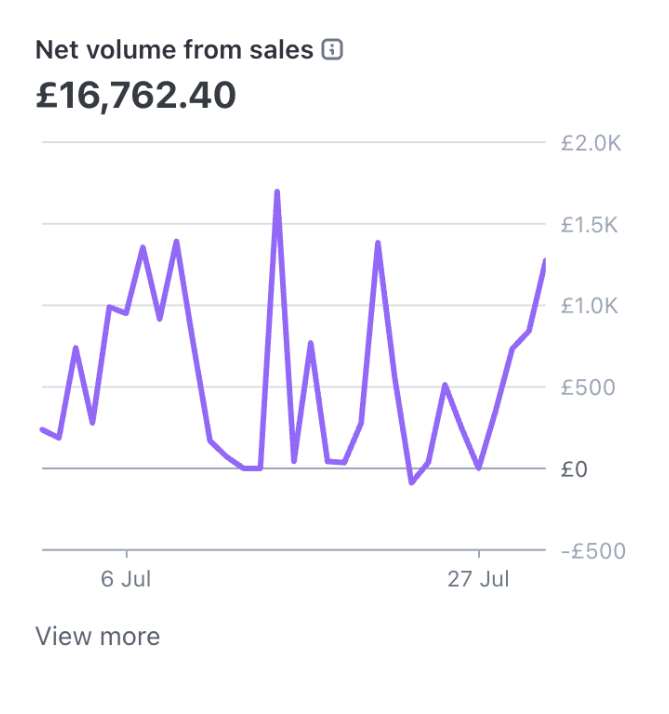Click the 27 Jul date label
The width and height of the screenshot is (669, 714).
(x=479, y=580)
